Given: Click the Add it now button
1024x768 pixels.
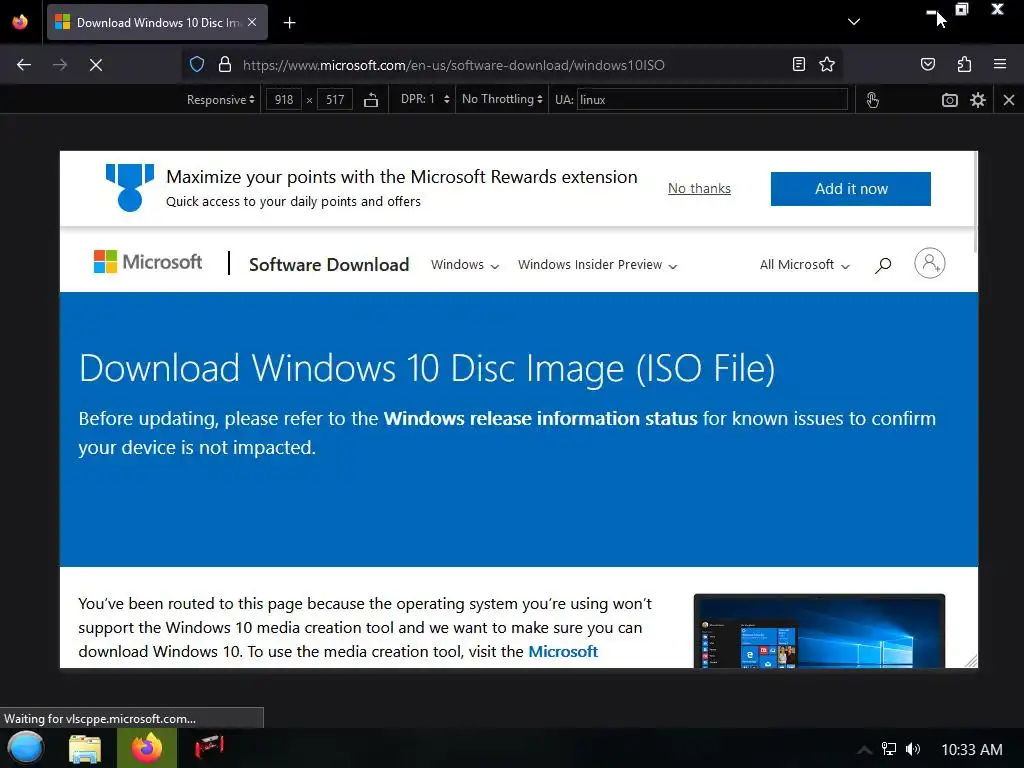Looking at the screenshot, I should click(x=850, y=189).
